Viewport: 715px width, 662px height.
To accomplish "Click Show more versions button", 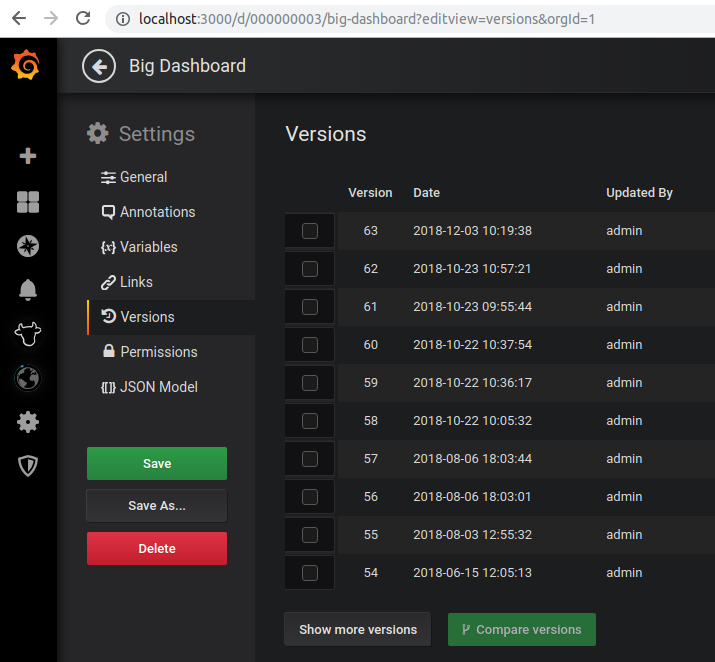I will (x=358, y=630).
